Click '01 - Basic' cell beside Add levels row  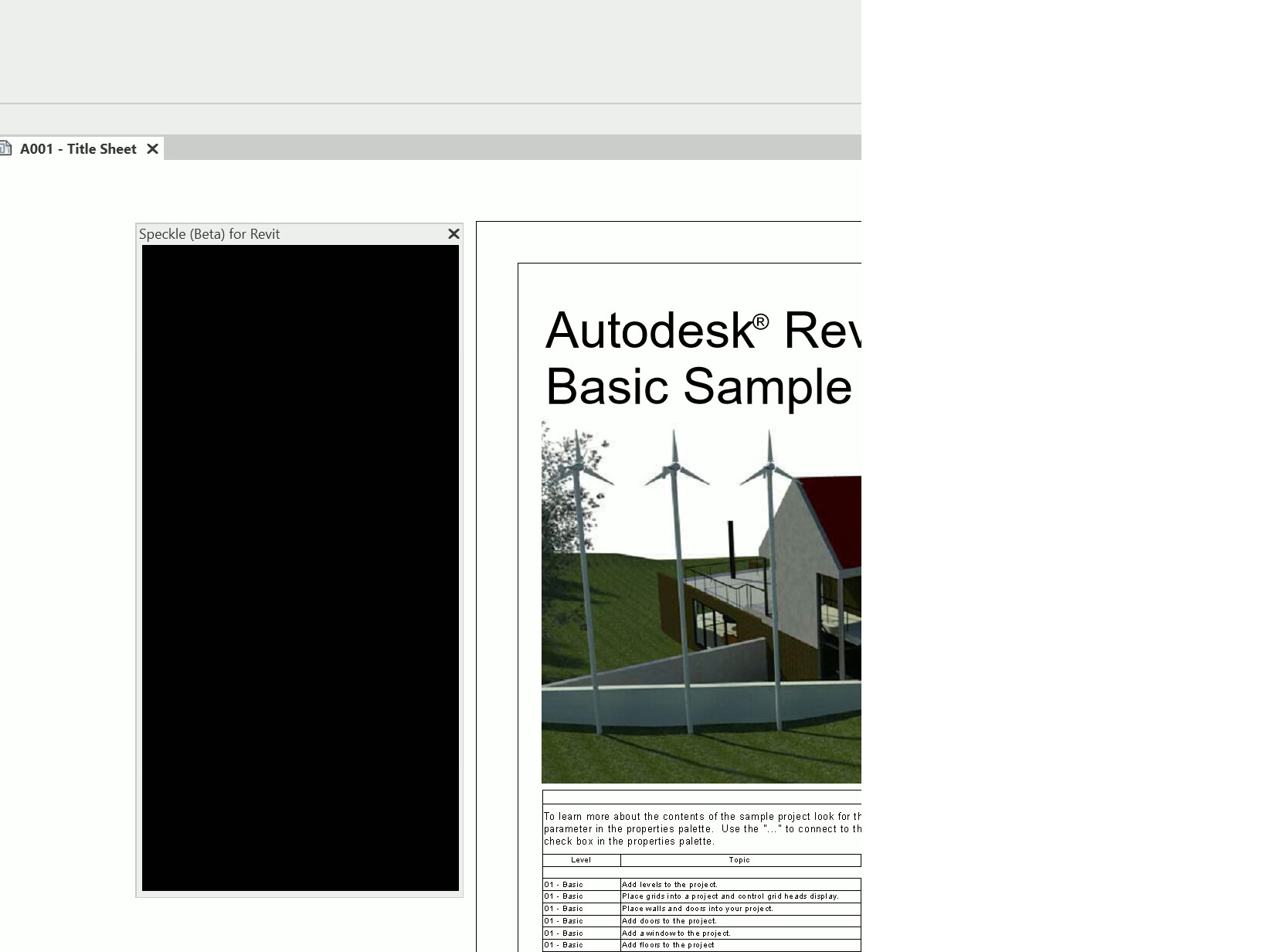581,885
